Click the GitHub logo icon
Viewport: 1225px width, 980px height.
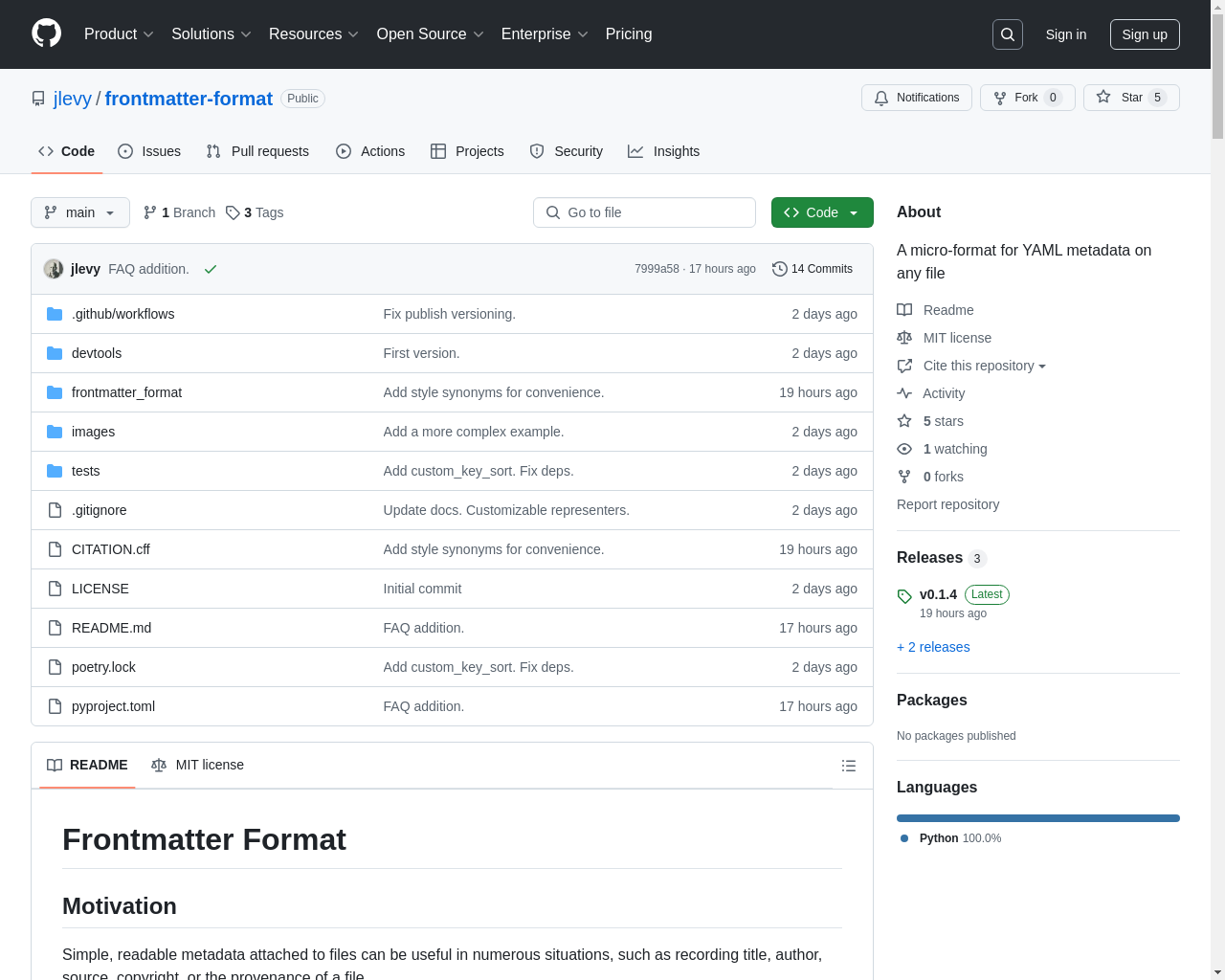coord(46,33)
